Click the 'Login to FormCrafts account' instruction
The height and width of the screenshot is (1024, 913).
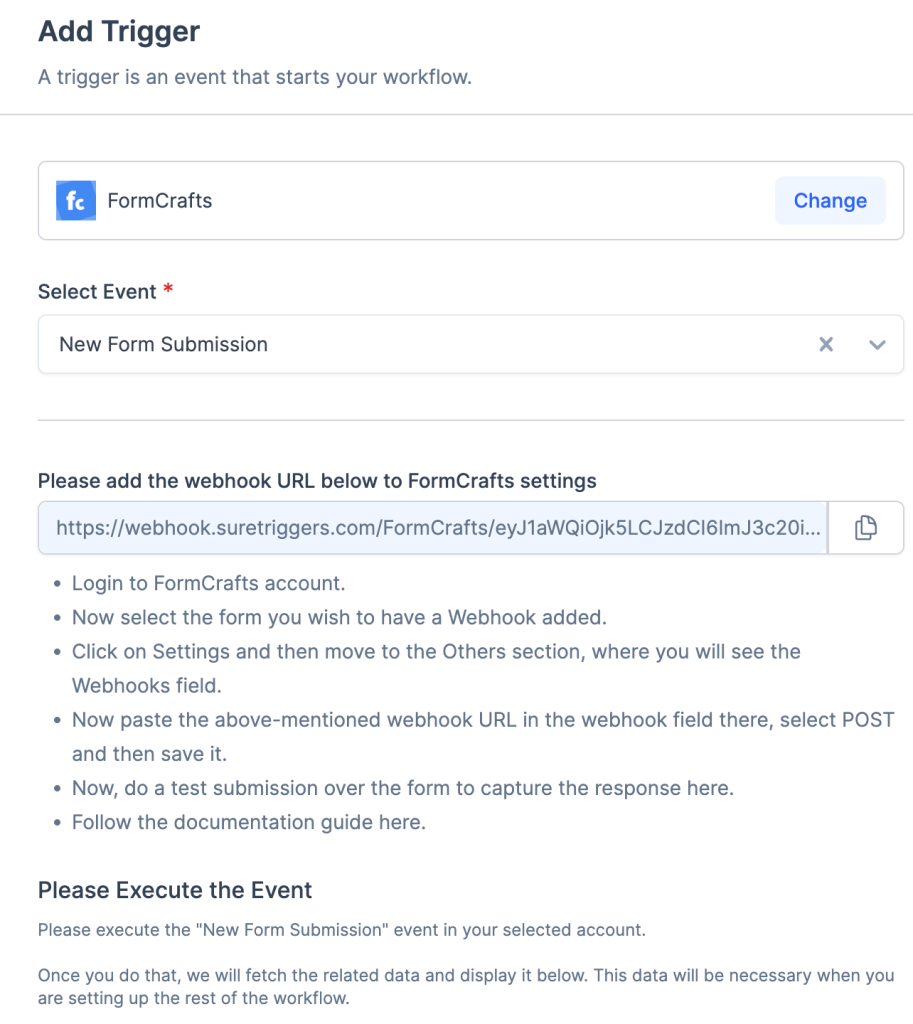click(208, 583)
